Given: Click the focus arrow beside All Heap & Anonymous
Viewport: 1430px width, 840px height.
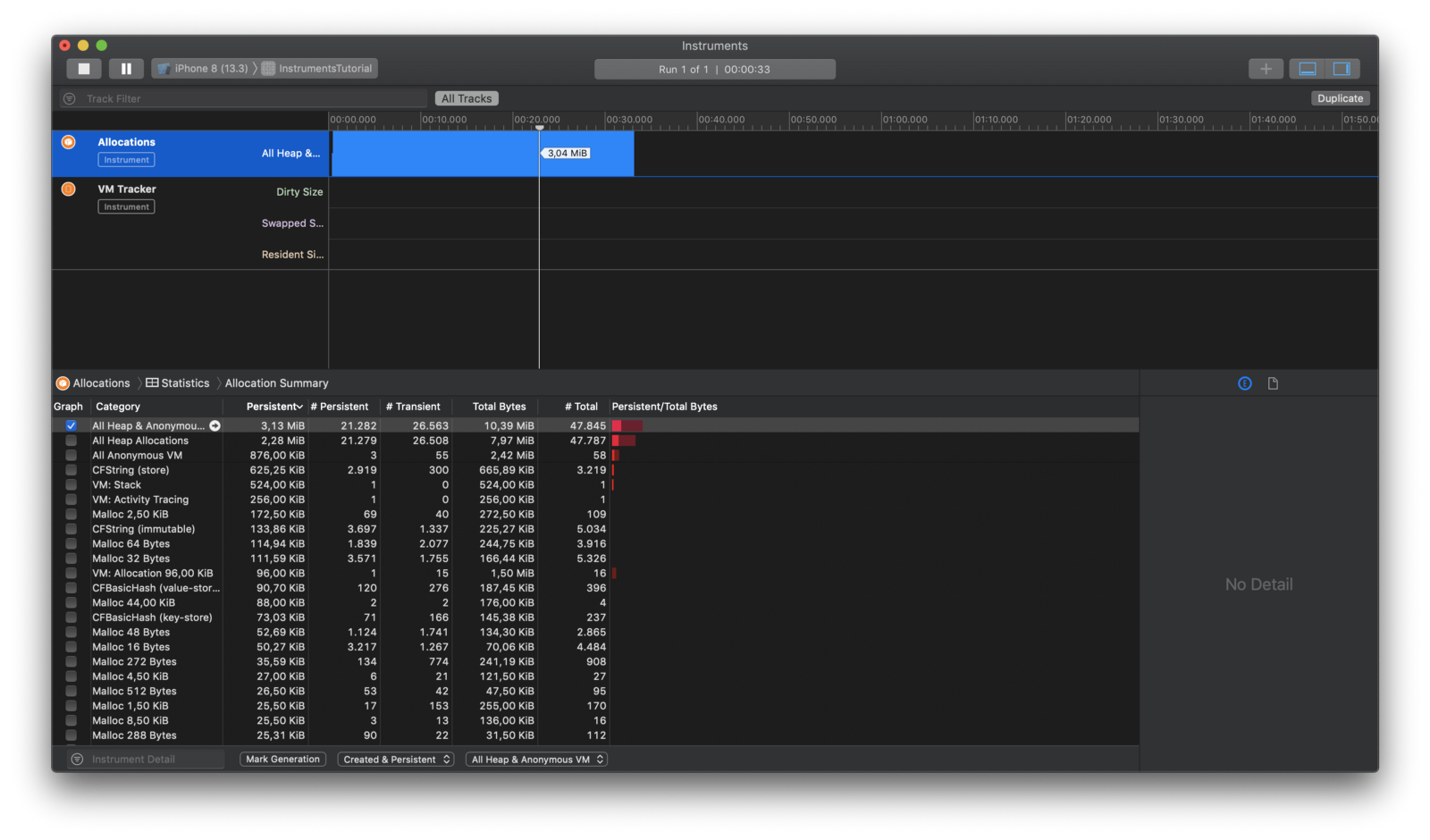Looking at the screenshot, I should pos(214,425).
